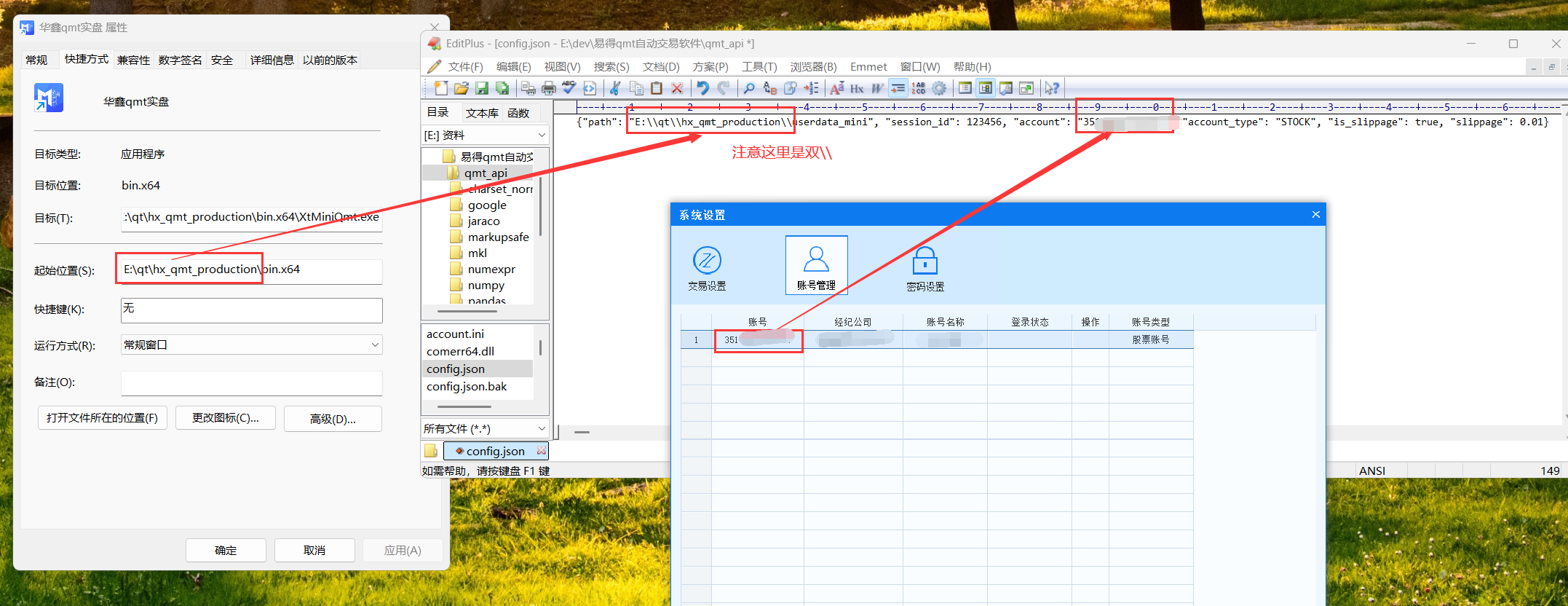Open 密码设置 in the 系统设置 dialog

(x=925, y=268)
